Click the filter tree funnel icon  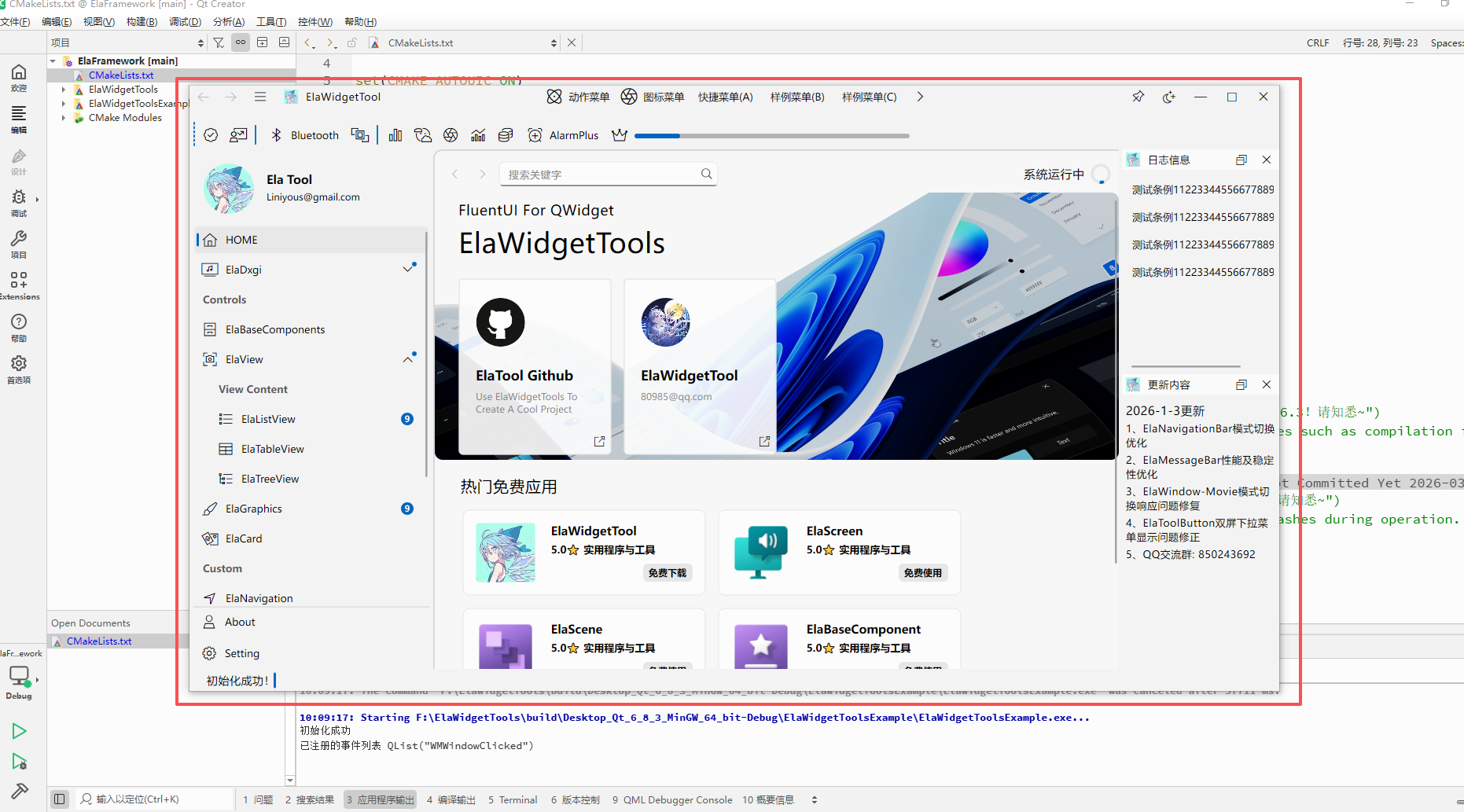tap(219, 42)
